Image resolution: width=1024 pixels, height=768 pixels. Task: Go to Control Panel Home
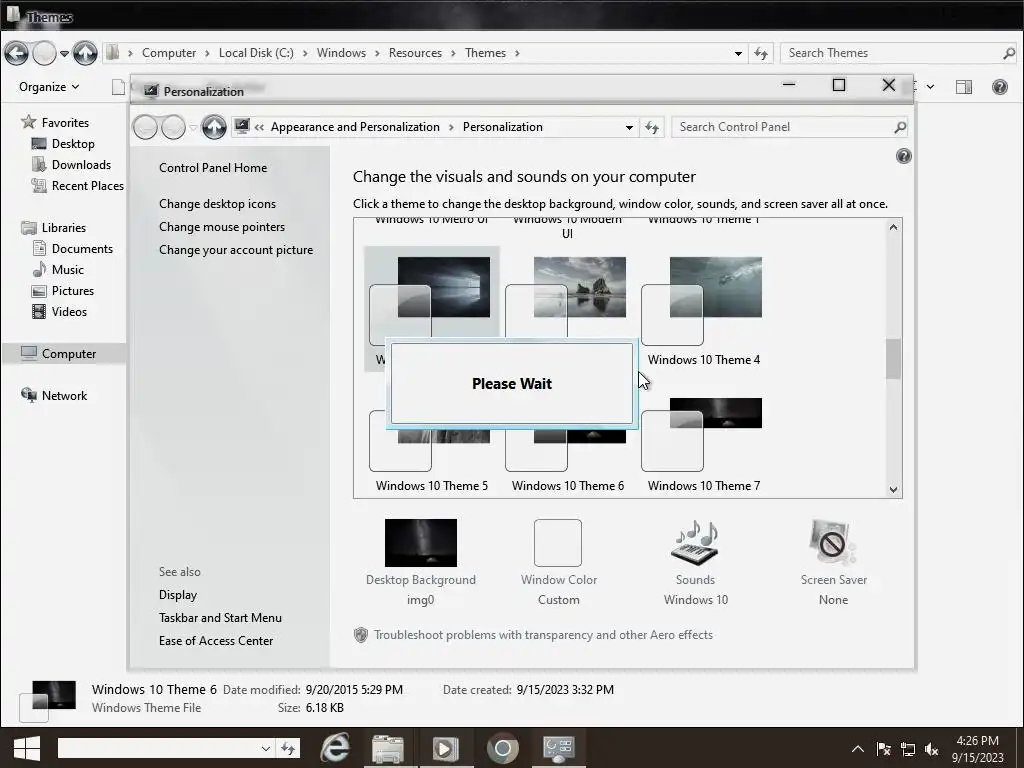tap(213, 168)
